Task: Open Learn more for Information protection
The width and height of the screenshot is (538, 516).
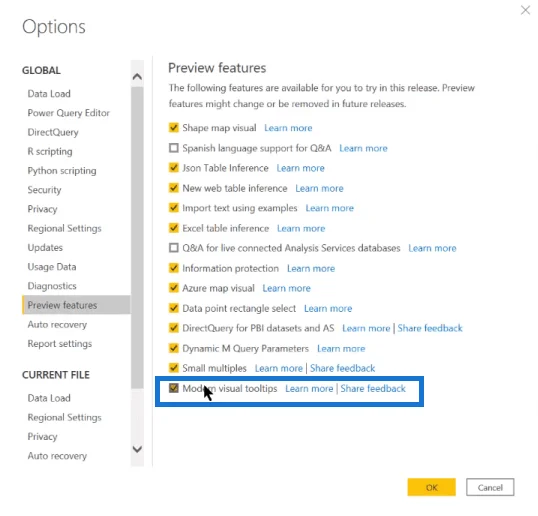Action: [311, 268]
